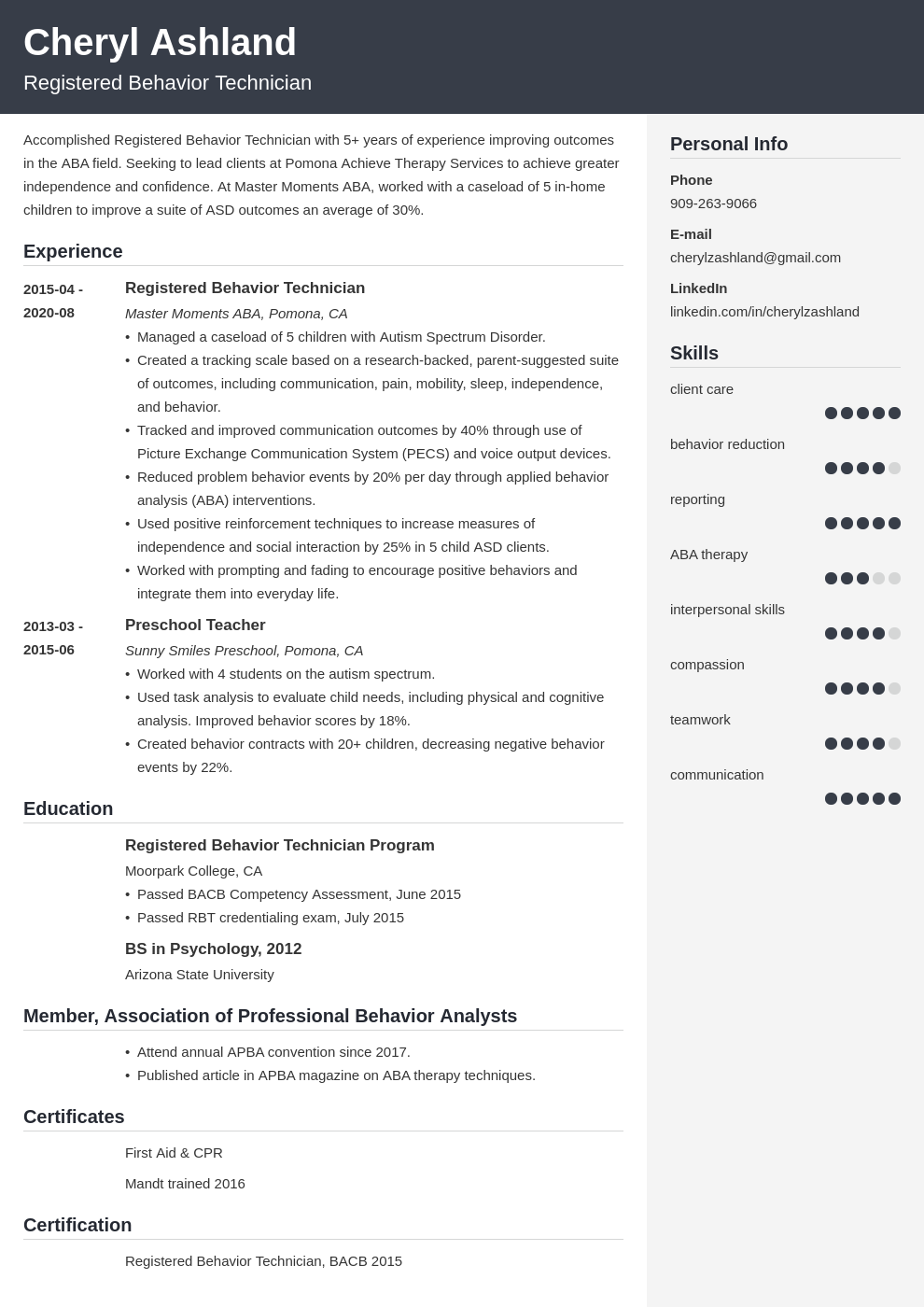Click the communication skill rating dots
The image size is (924, 1307).
(x=862, y=798)
